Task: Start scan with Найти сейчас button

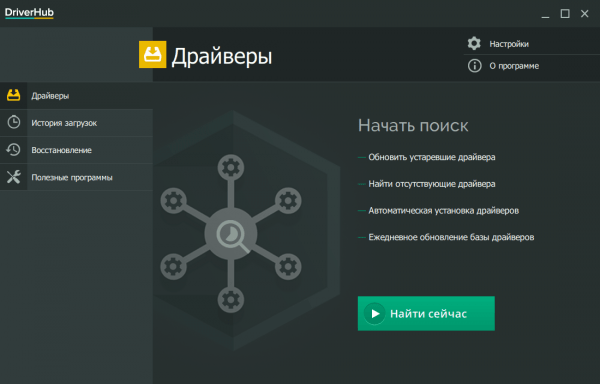Action: 426,313
